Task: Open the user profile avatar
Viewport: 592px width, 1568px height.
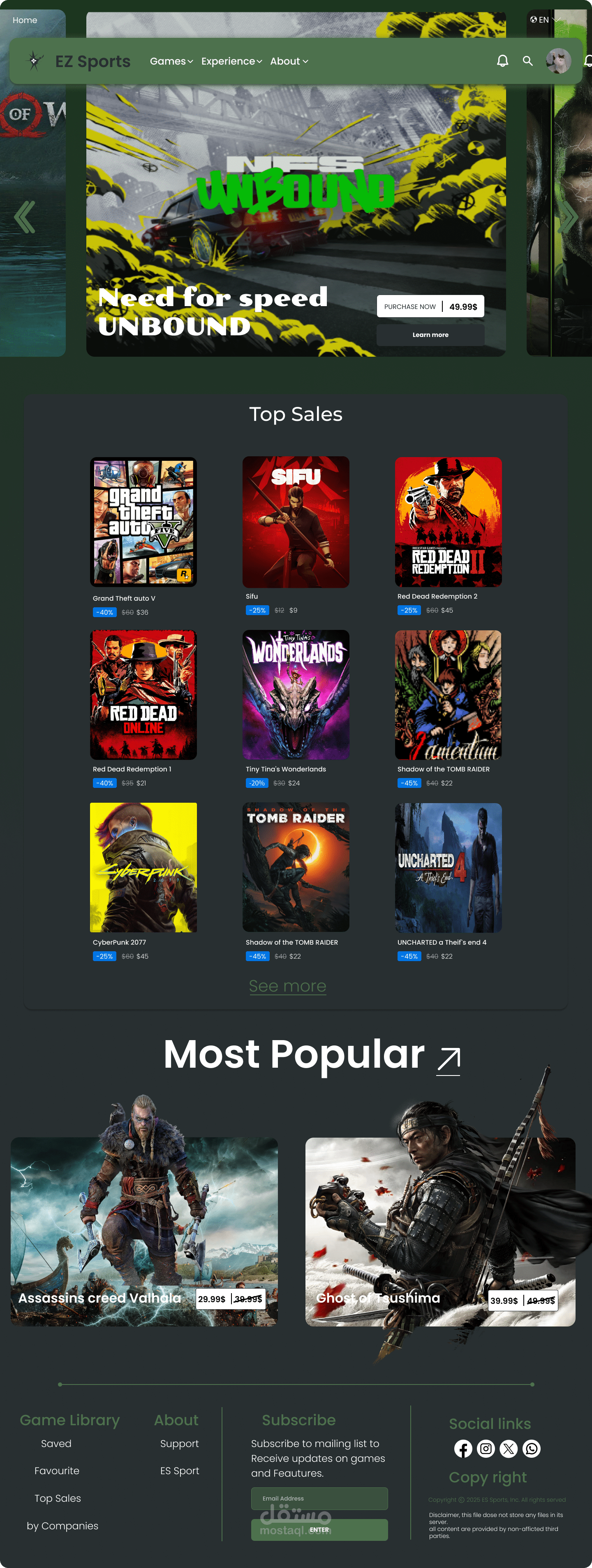Action: tap(558, 61)
